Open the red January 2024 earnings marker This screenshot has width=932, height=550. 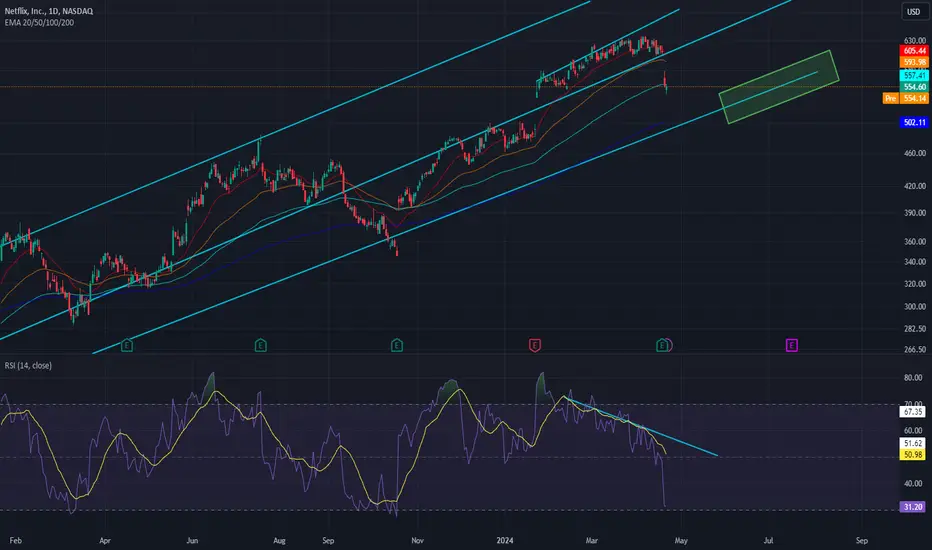click(534, 345)
